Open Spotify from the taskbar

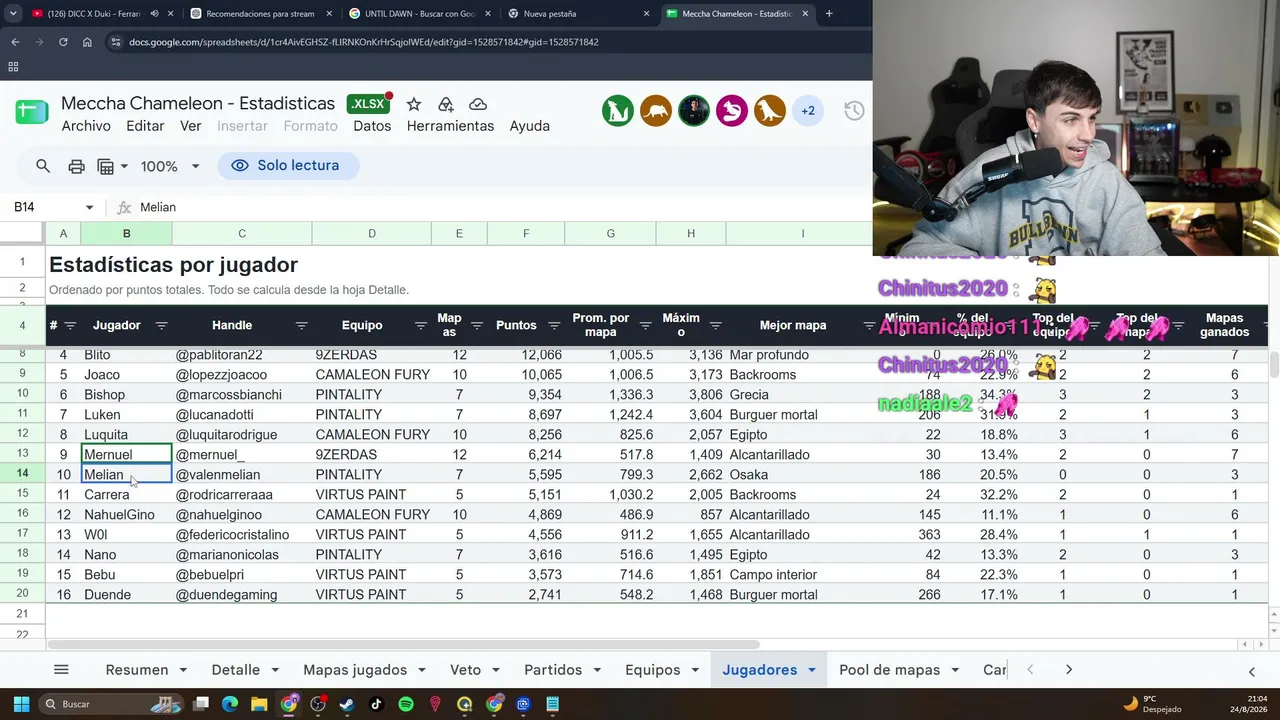[x=406, y=704]
